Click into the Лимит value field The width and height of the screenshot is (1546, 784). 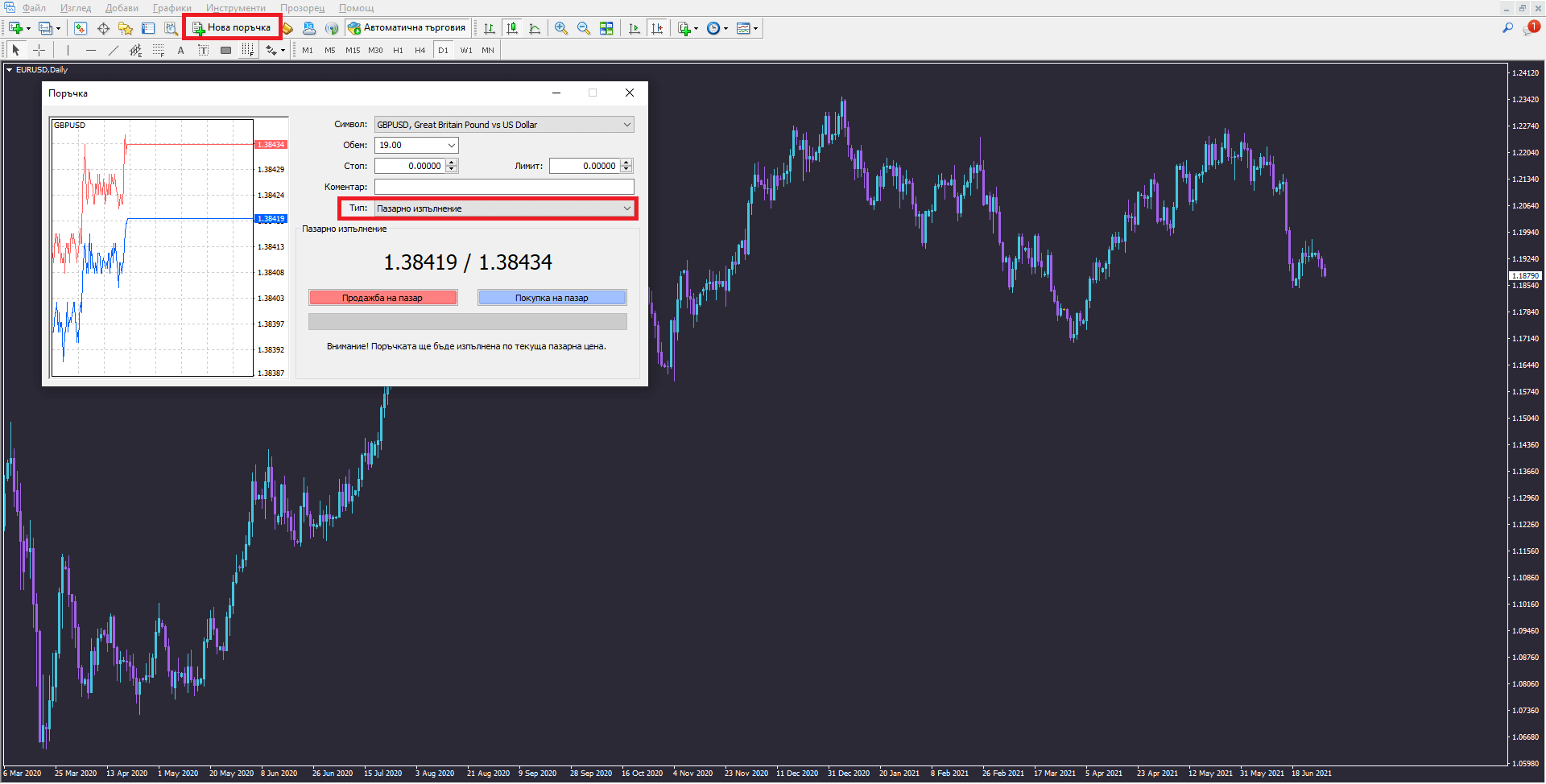585,166
